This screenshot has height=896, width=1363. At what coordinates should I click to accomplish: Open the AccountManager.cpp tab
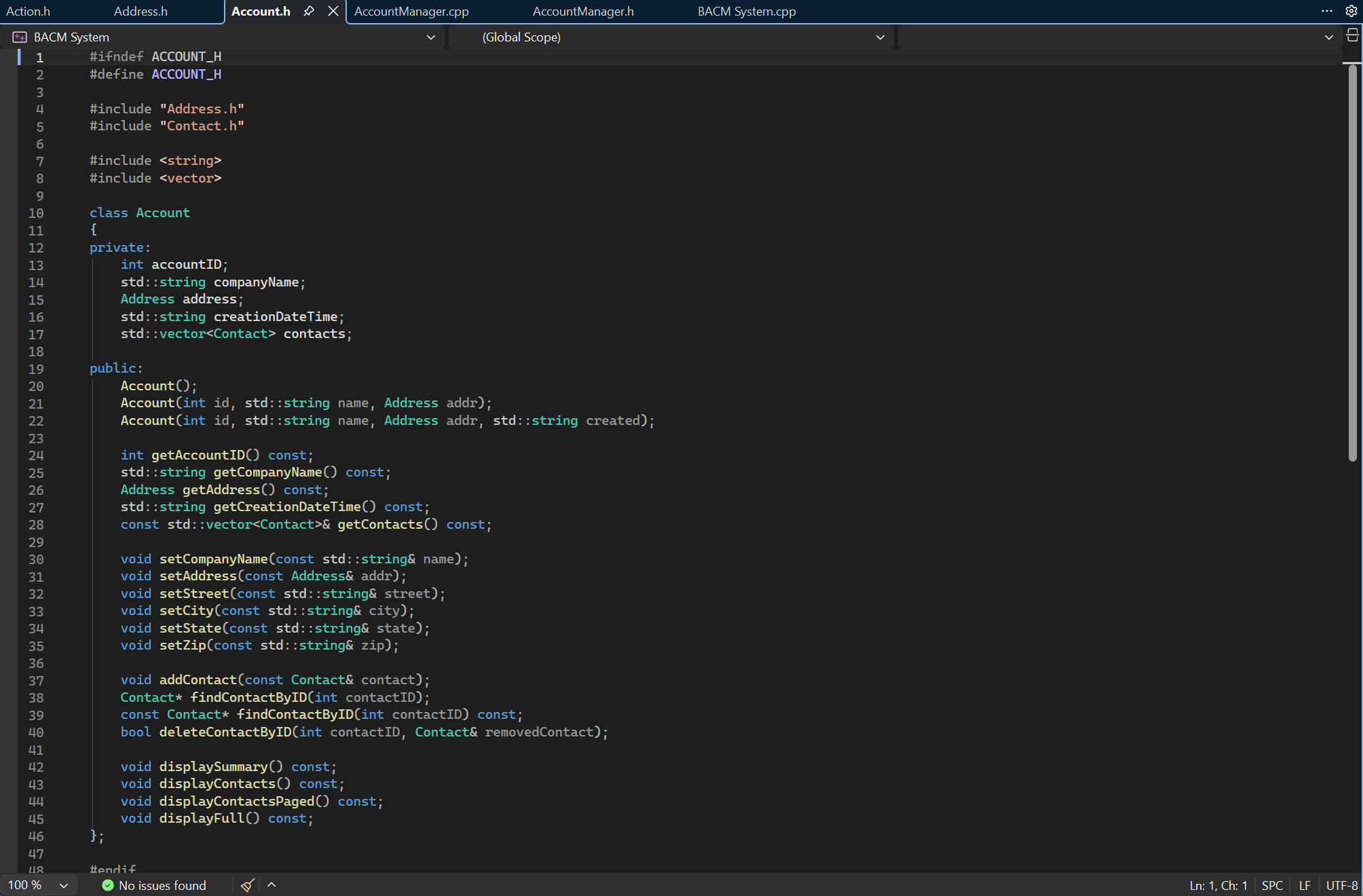click(x=411, y=12)
